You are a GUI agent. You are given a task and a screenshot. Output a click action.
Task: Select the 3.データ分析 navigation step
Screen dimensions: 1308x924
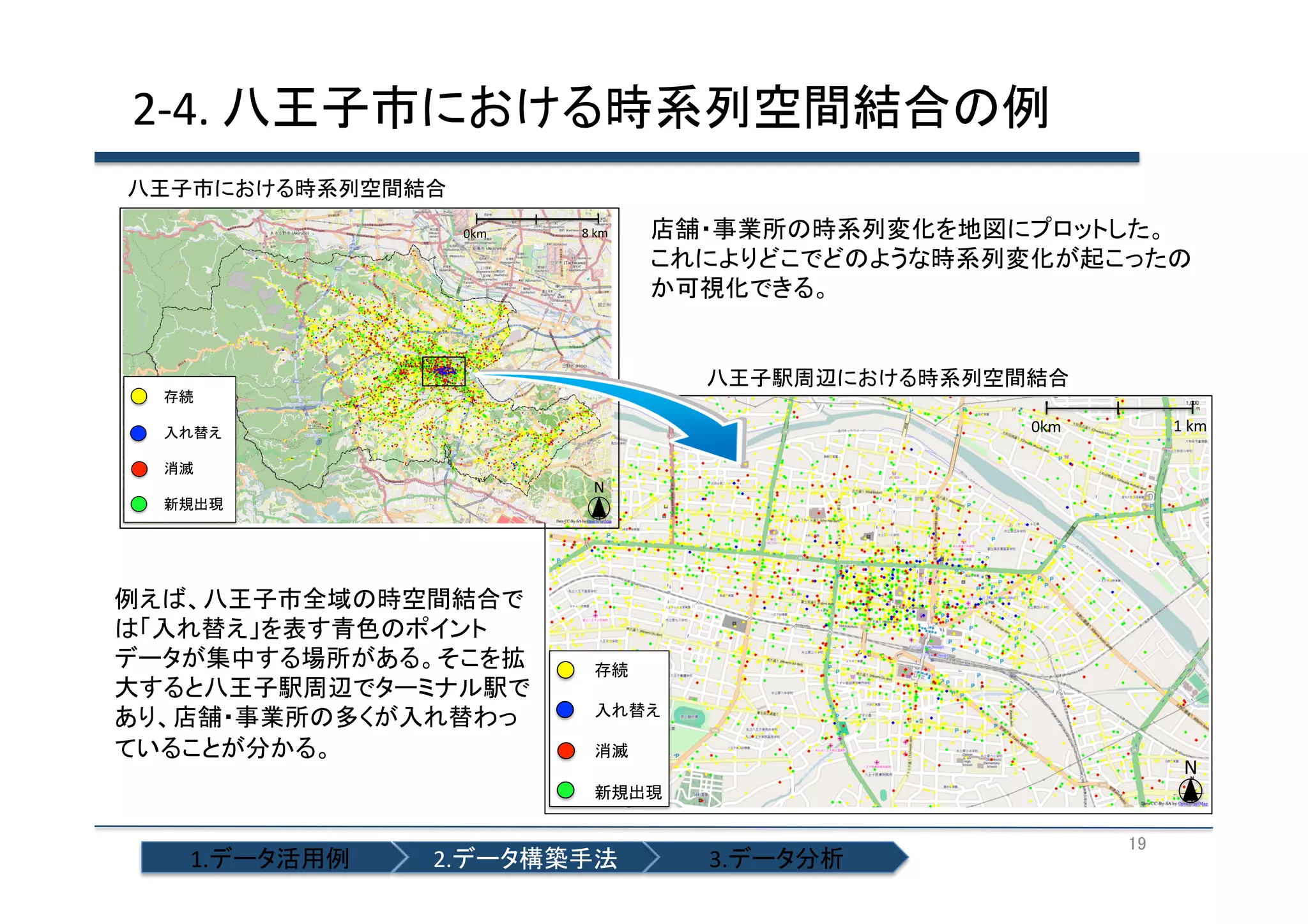776,858
